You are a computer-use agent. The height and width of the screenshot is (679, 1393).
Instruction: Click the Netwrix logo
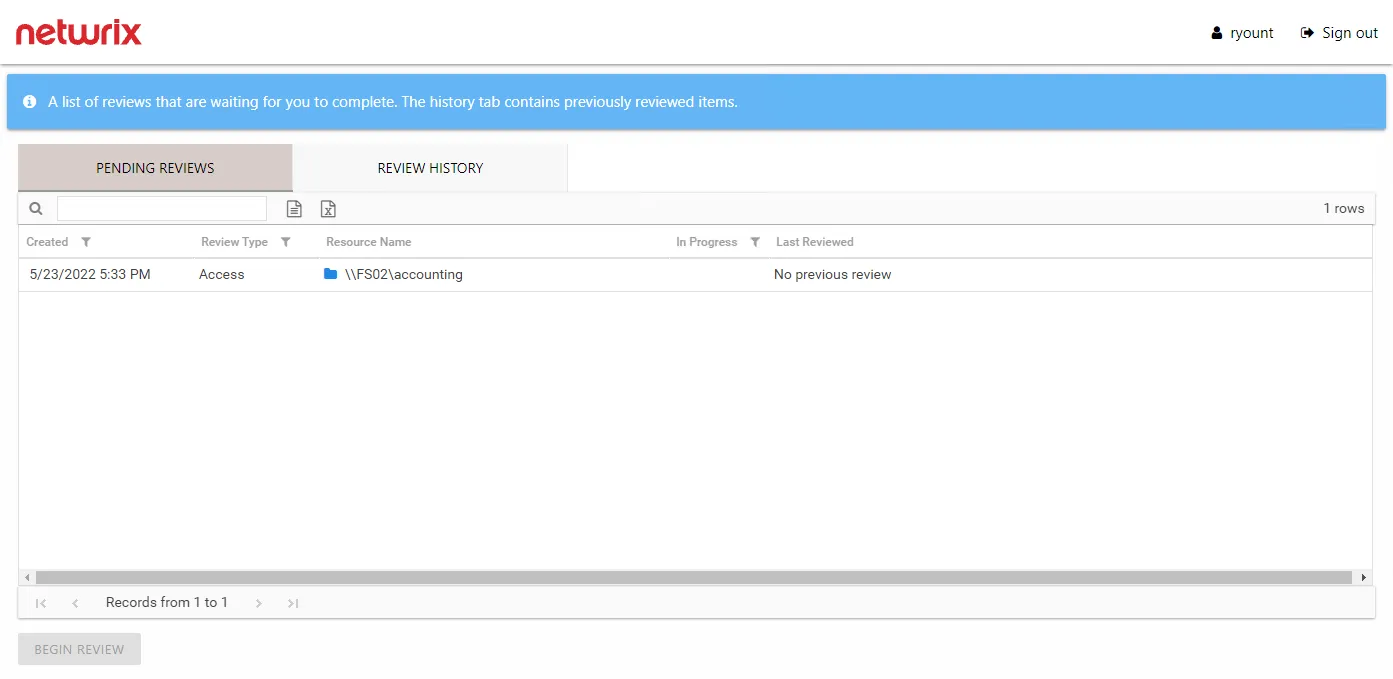point(78,32)
